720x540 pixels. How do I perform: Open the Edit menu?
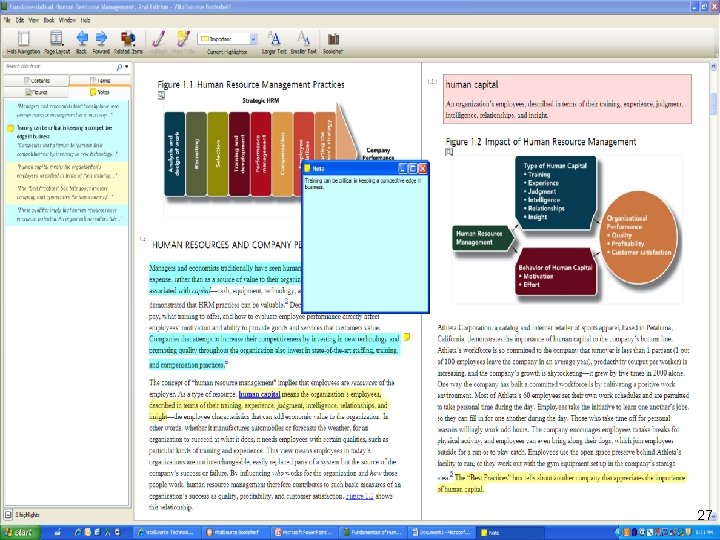[20, 20]
